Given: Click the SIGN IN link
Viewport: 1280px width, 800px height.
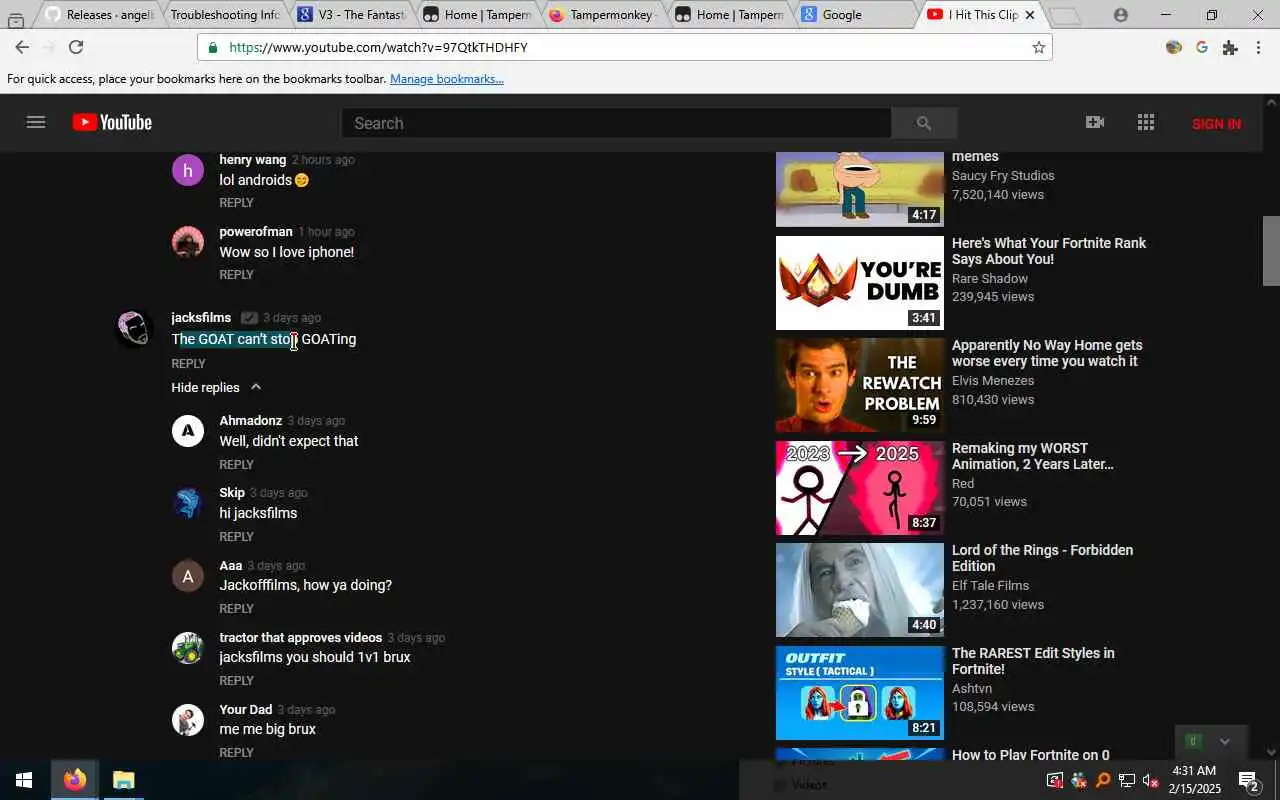Looking at the screenshot, I should click(1216, 124).
